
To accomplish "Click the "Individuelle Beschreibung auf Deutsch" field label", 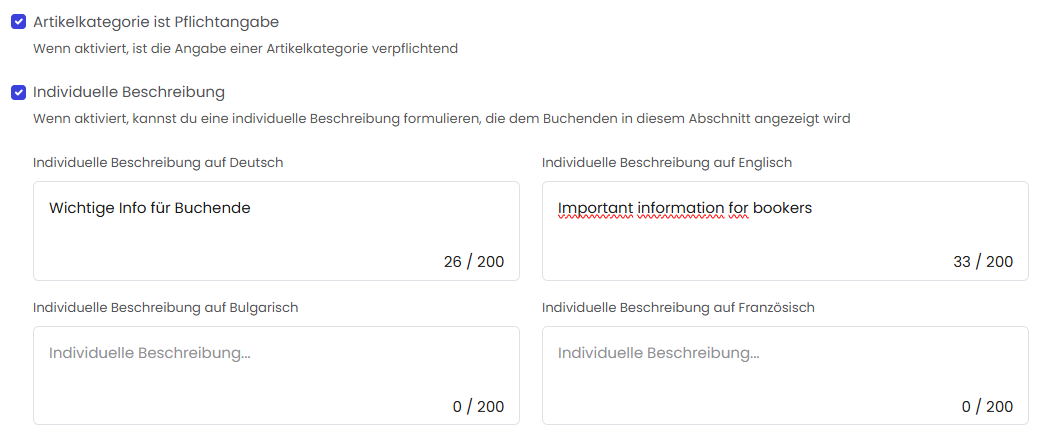I will click(x=158, y=162).
